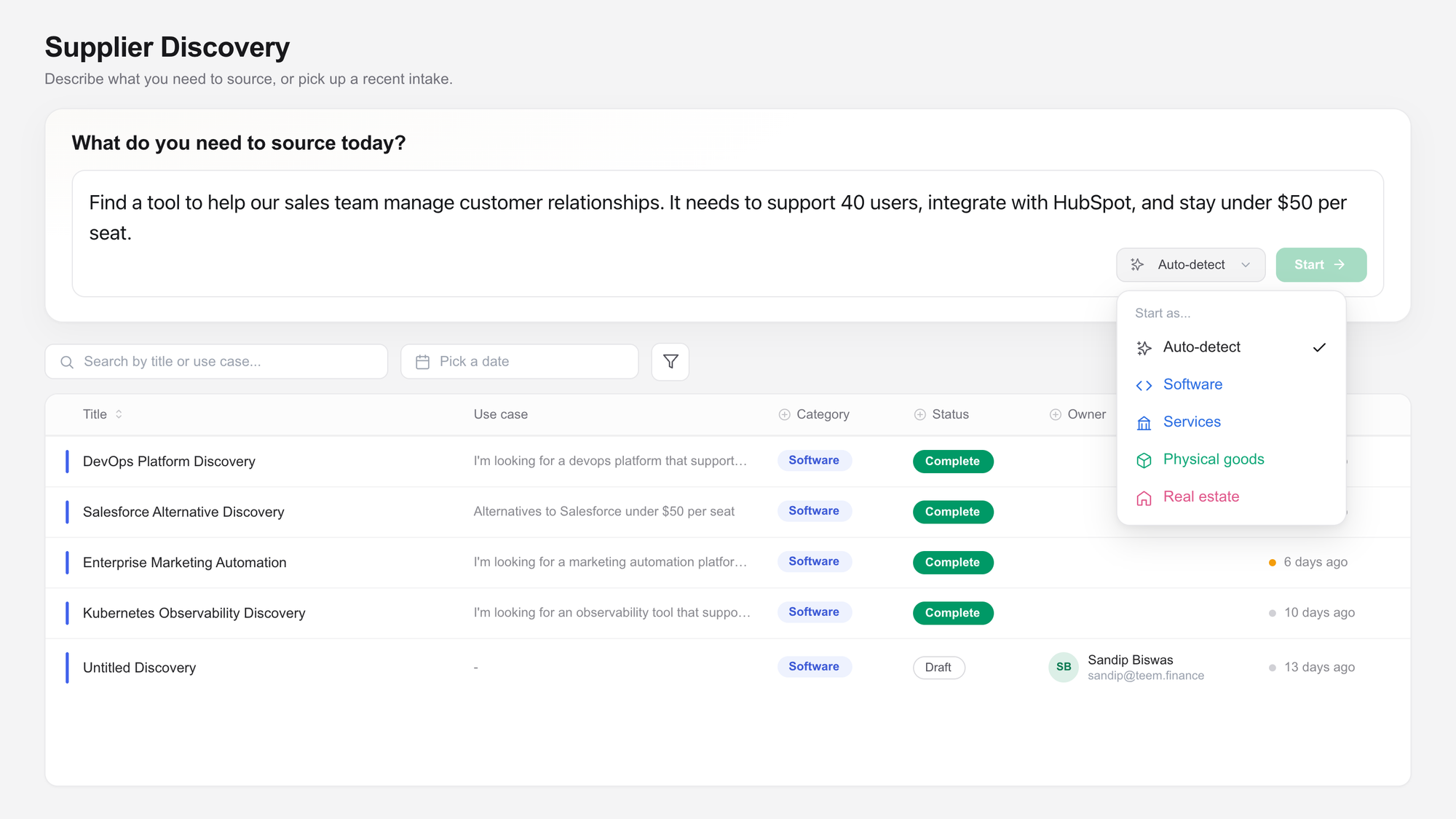The height and width of the screenshot is (819, 1456).
Task: Choose Auto-detect from Start as menu
Action: (x=1231, y=347)
